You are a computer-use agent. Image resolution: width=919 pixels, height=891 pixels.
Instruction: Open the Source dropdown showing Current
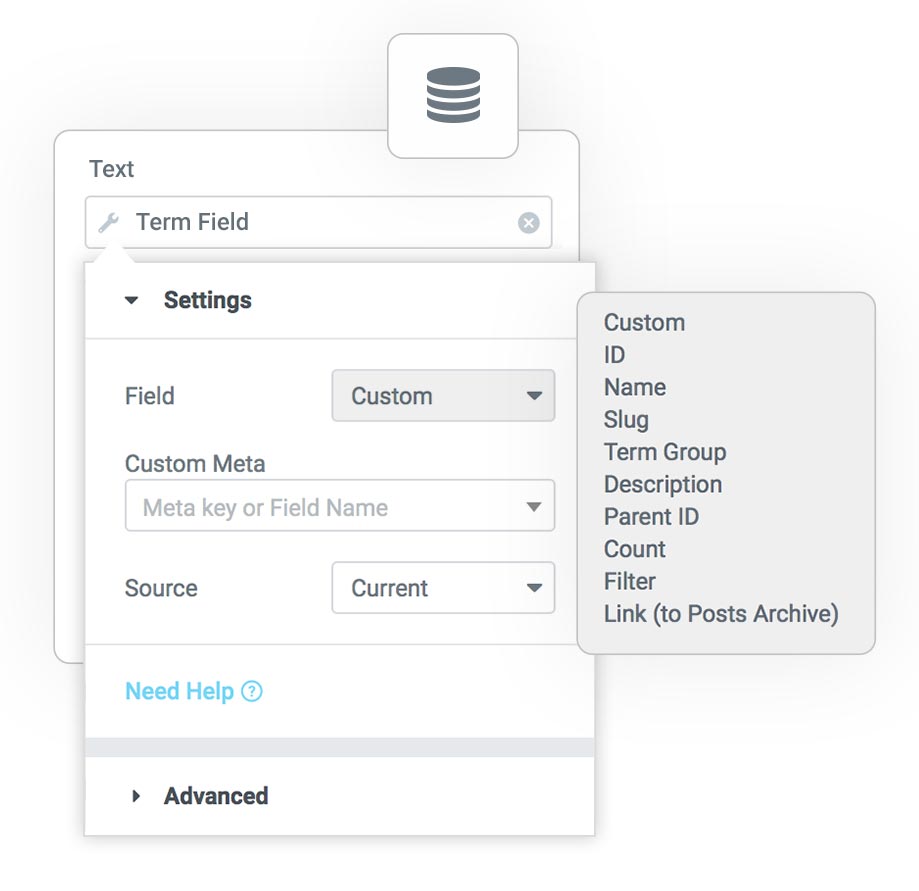[x=443, y=588]
